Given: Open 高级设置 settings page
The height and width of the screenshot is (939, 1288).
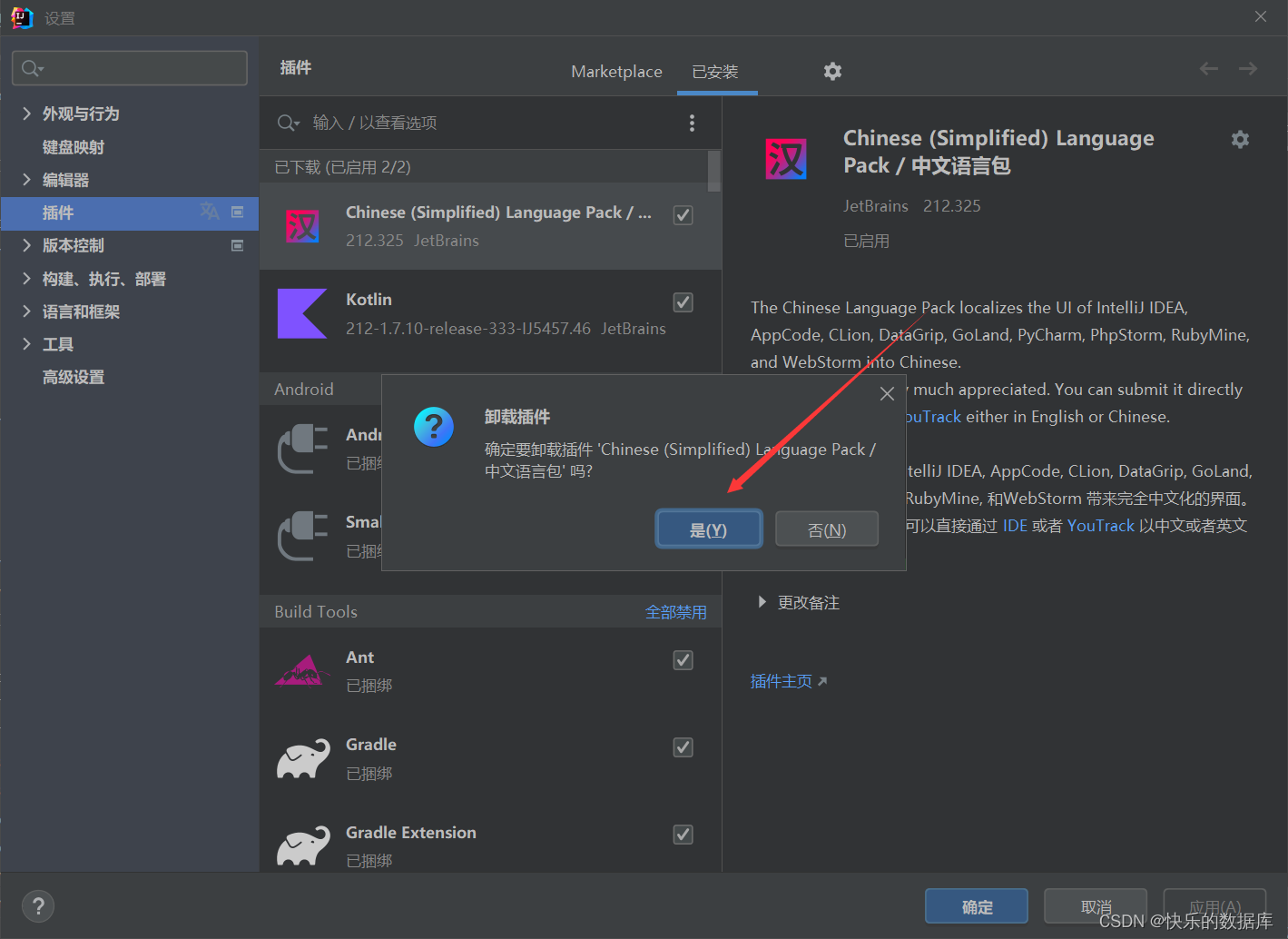Looking at the screenshot, I should (x=74, y=377).
